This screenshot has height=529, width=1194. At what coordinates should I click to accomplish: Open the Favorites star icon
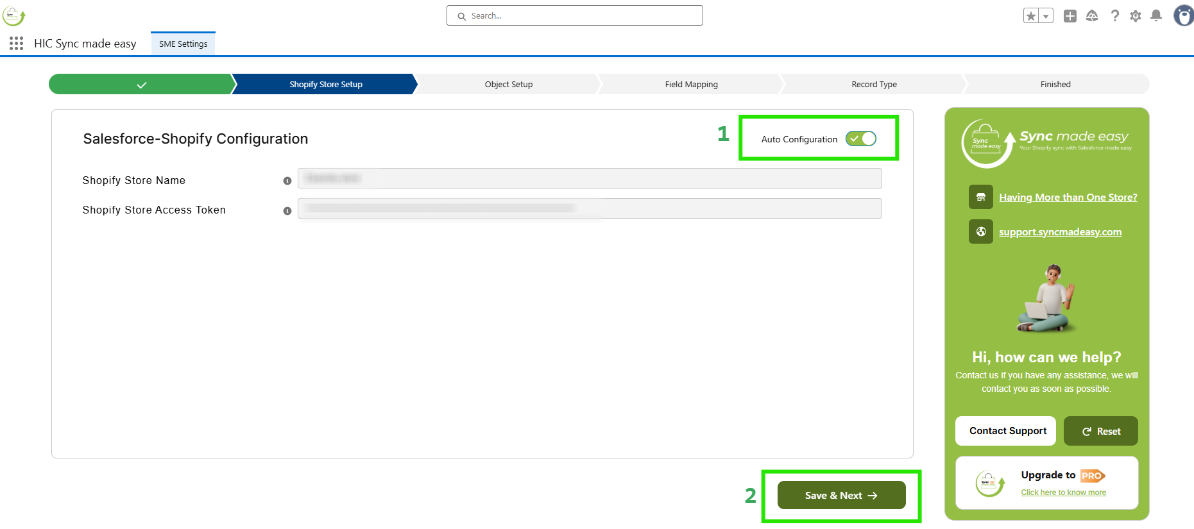point(1030,16)
